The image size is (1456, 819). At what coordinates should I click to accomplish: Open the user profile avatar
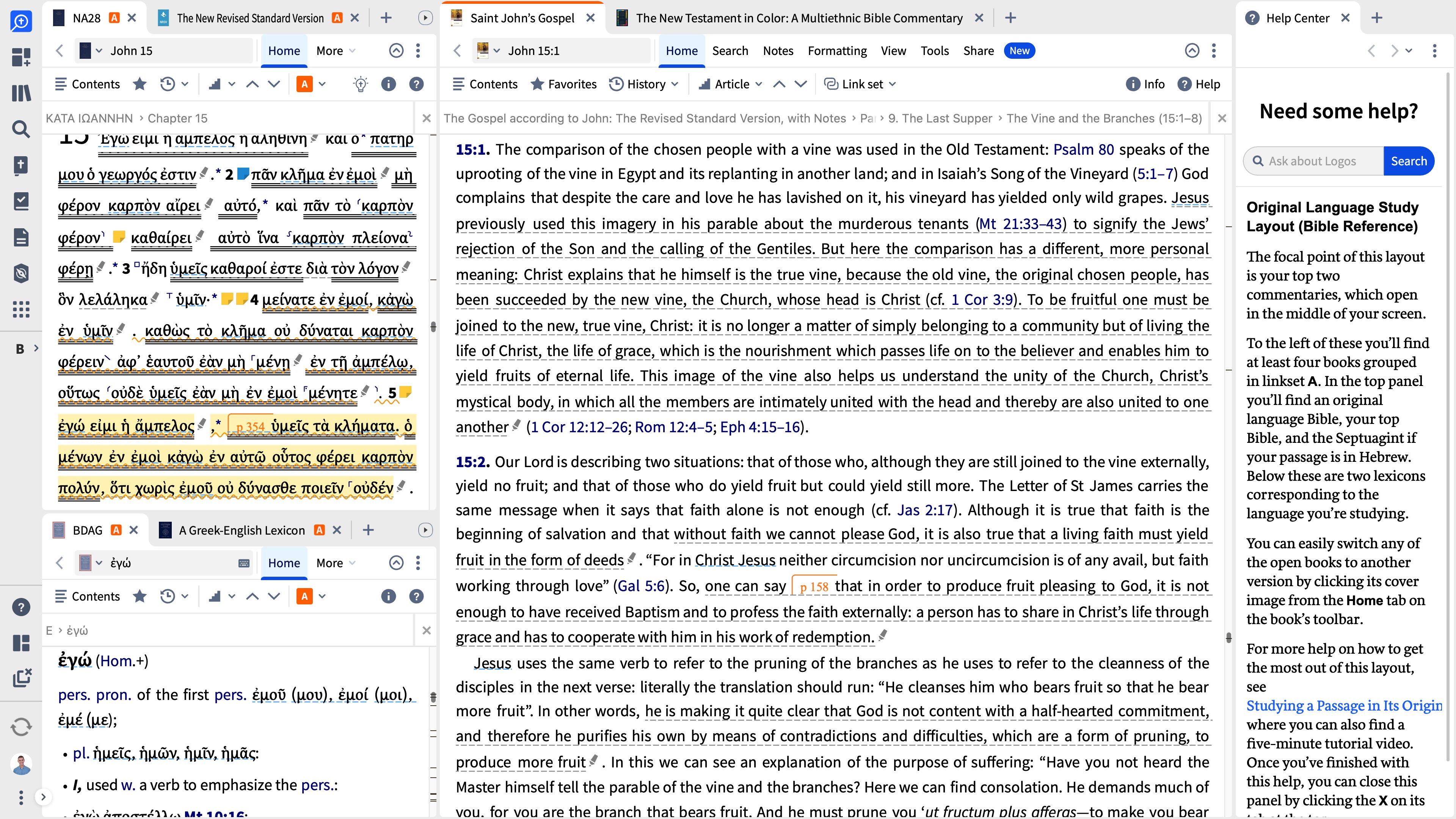[x=21, y=764]
